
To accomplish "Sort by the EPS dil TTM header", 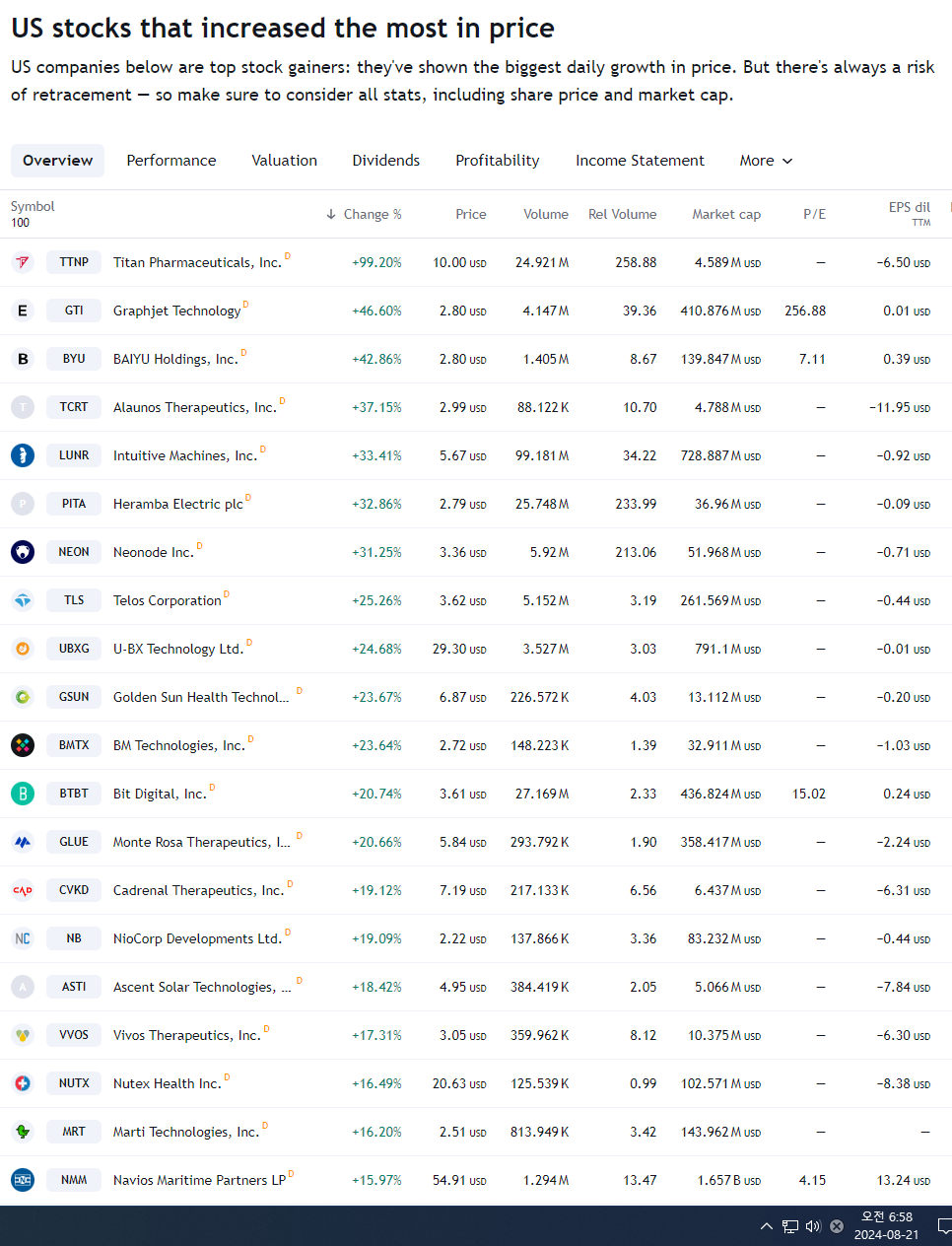I will 910,214.
